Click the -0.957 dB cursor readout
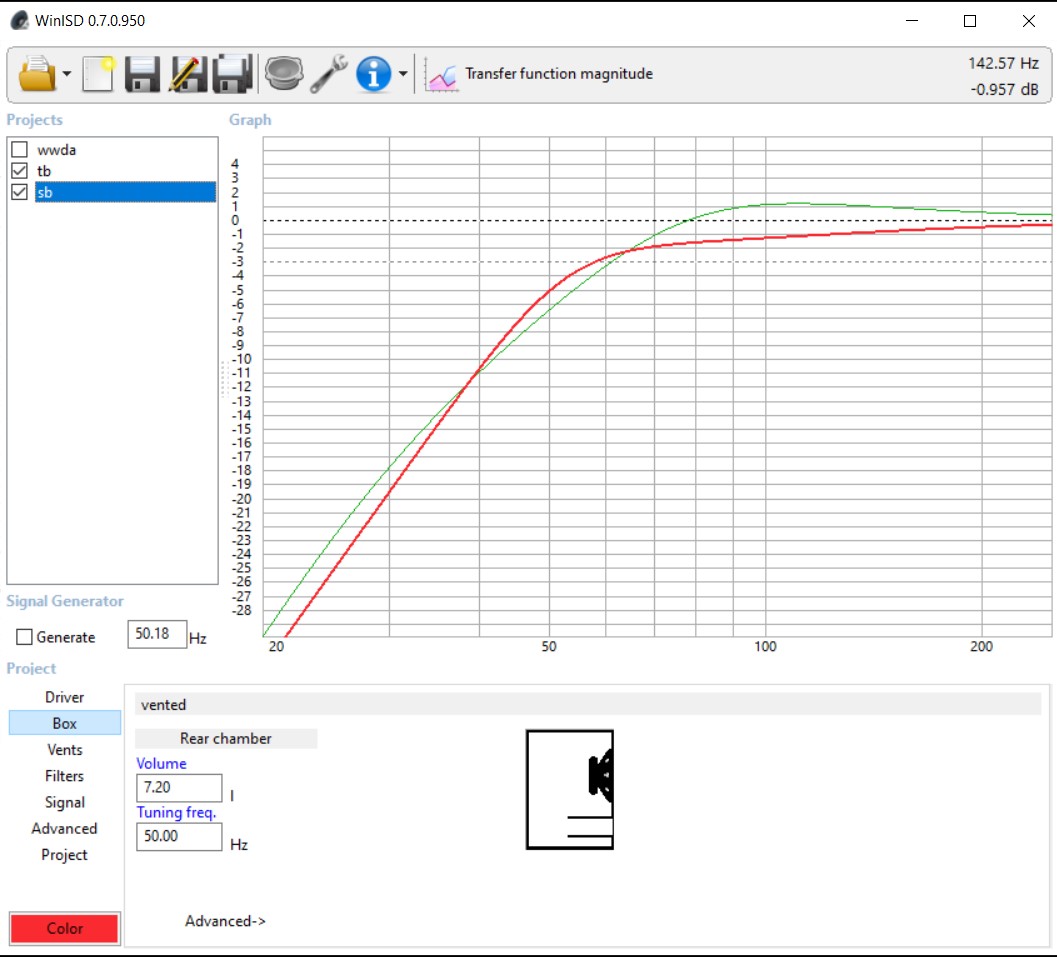This screenshot has height=957, width=1057. (1004, 89)
